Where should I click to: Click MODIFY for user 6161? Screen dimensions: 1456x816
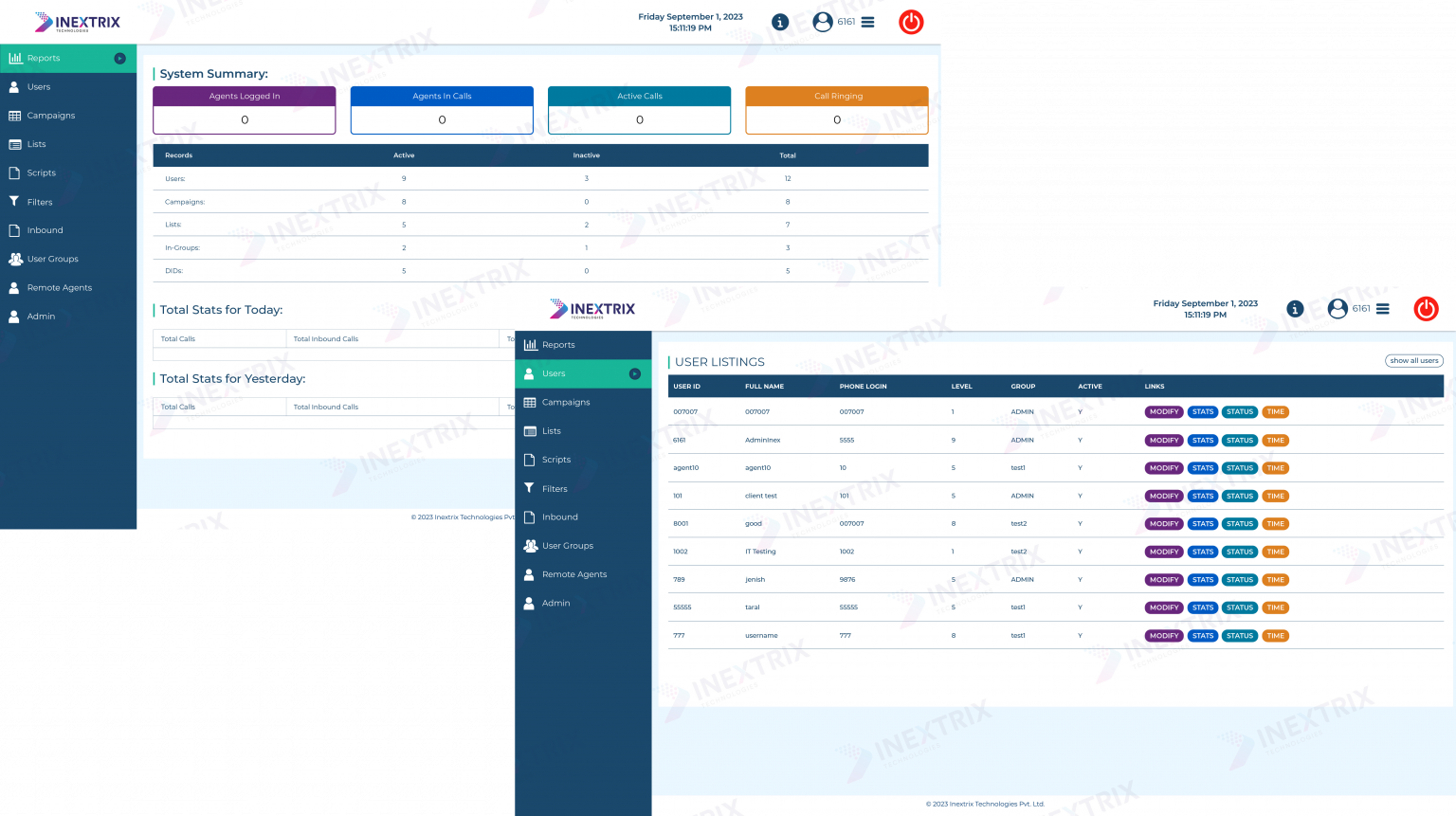[x=1163, y=440]
